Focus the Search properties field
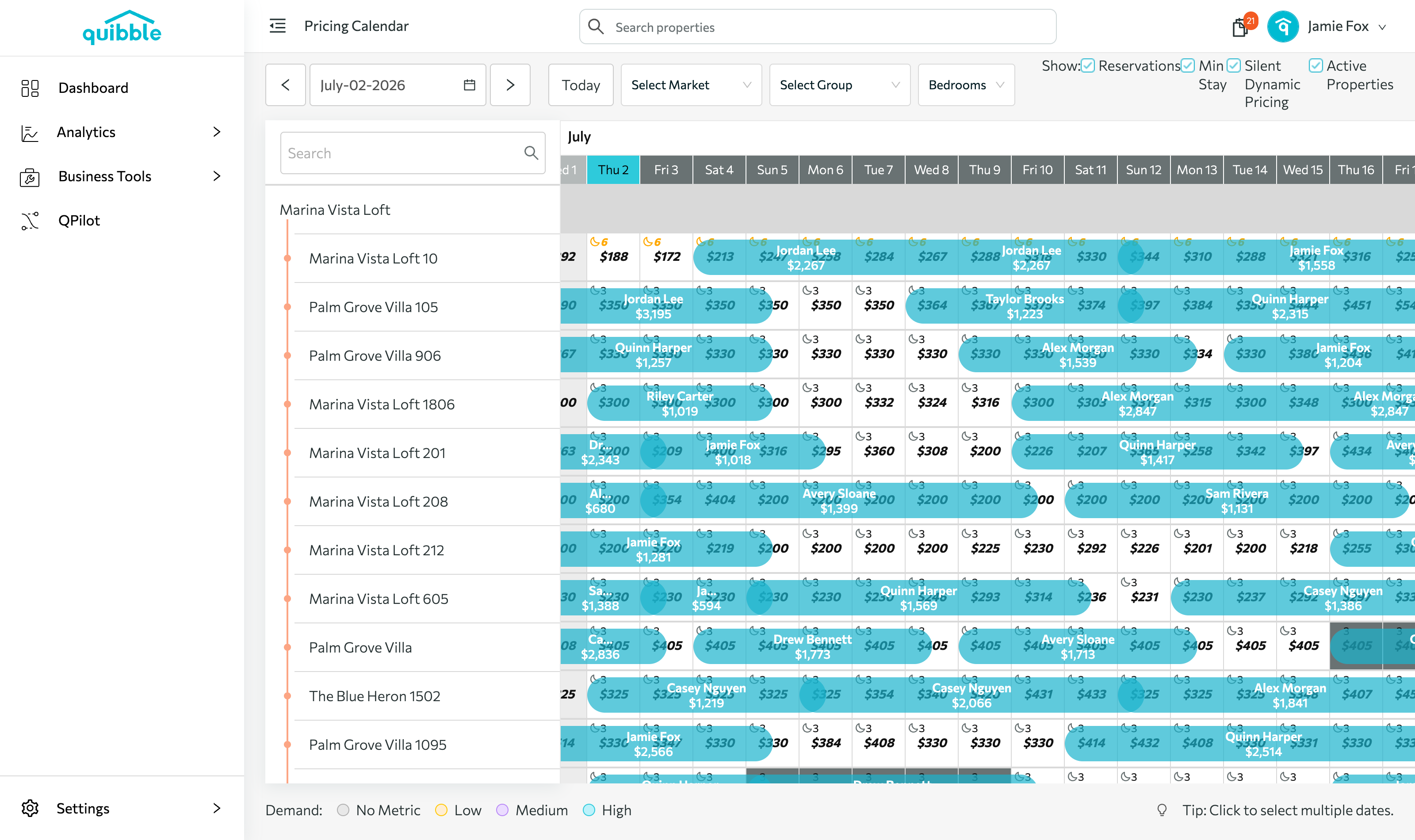The image size is (1415, 840). click(x=817, y=27)
